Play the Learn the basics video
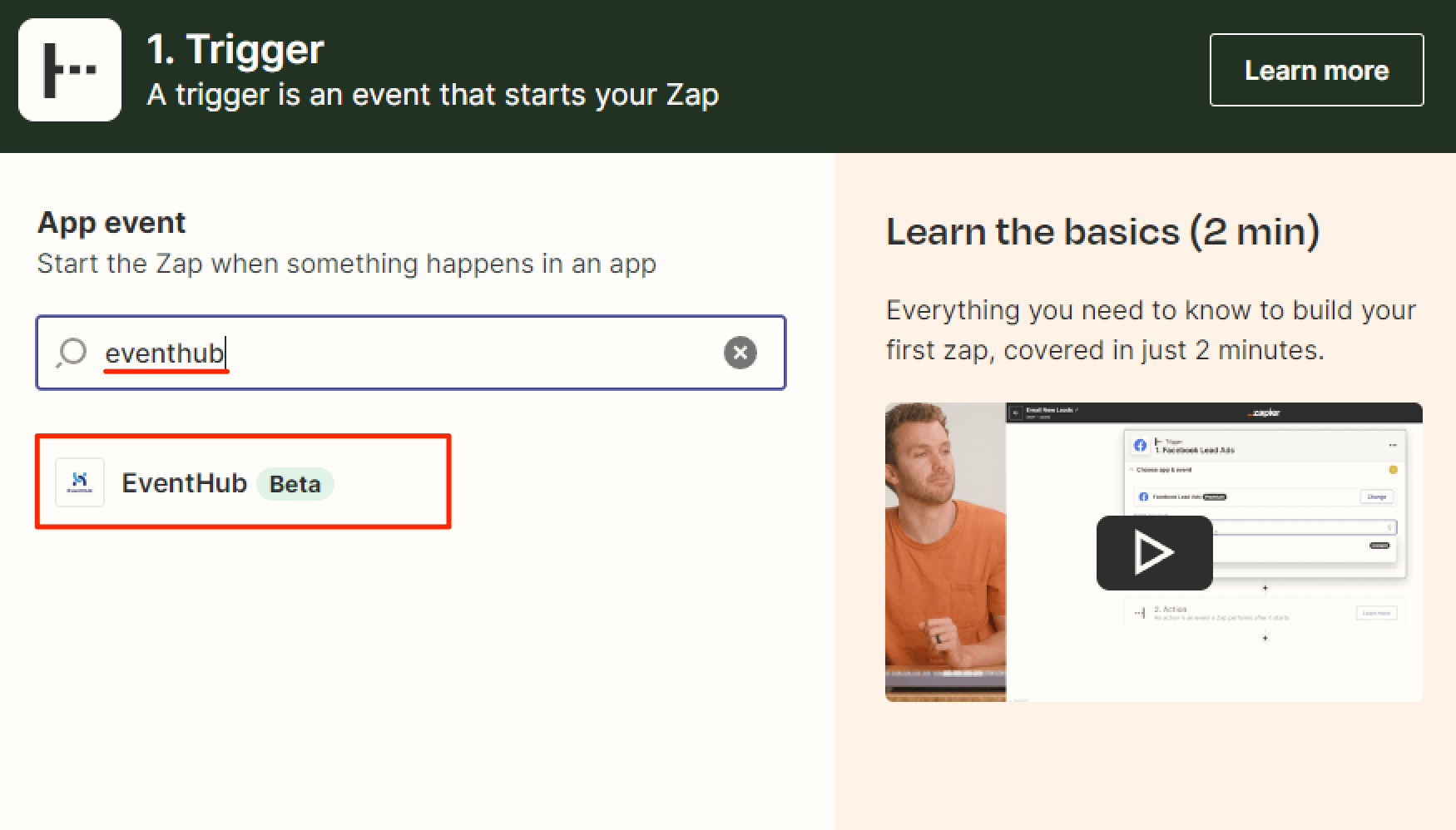Viewport: 1456px width, 830px height. tap(1154, 552)
